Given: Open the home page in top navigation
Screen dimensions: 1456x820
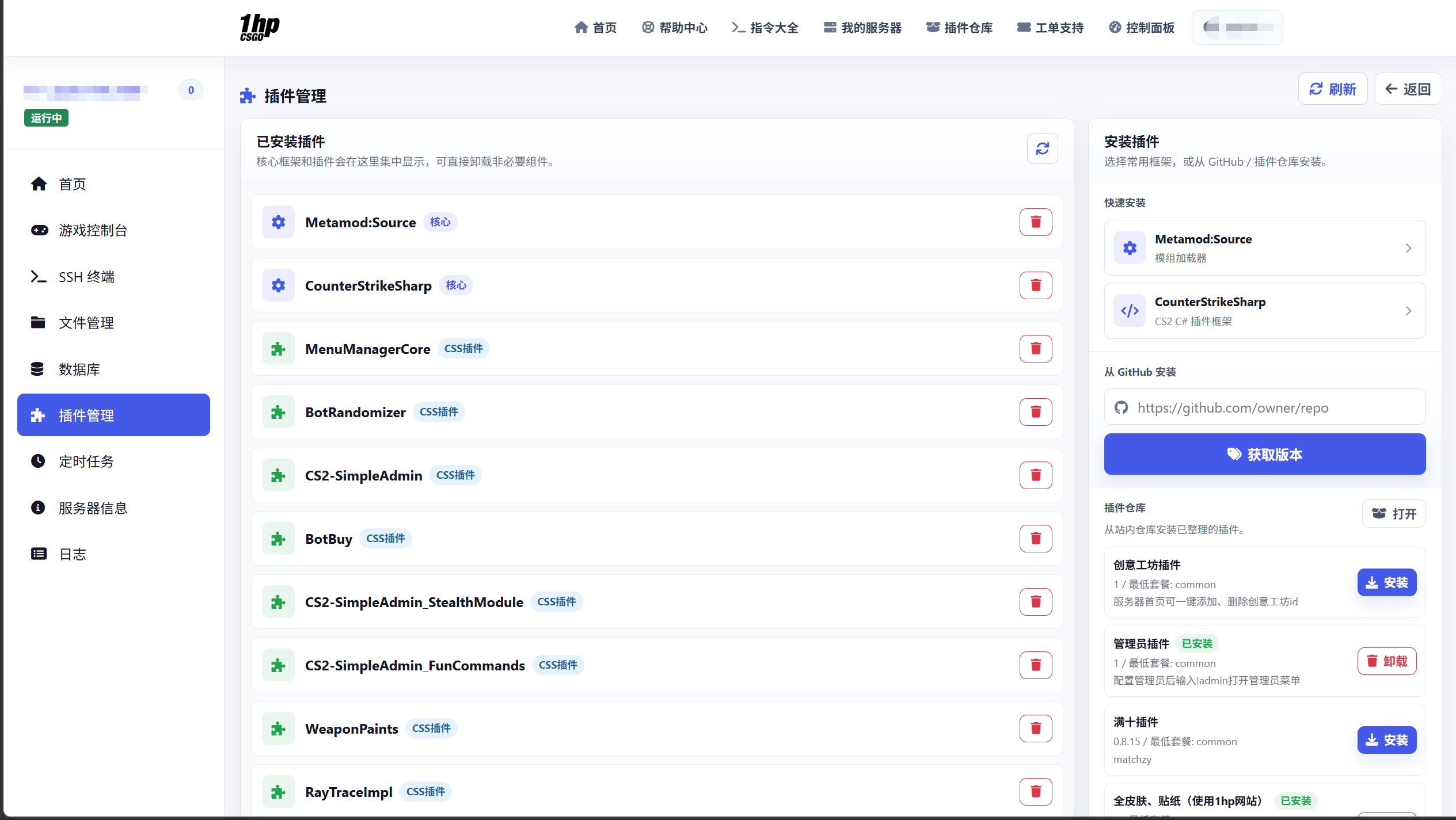Looking at the screenshot, I should pos(595,28).
